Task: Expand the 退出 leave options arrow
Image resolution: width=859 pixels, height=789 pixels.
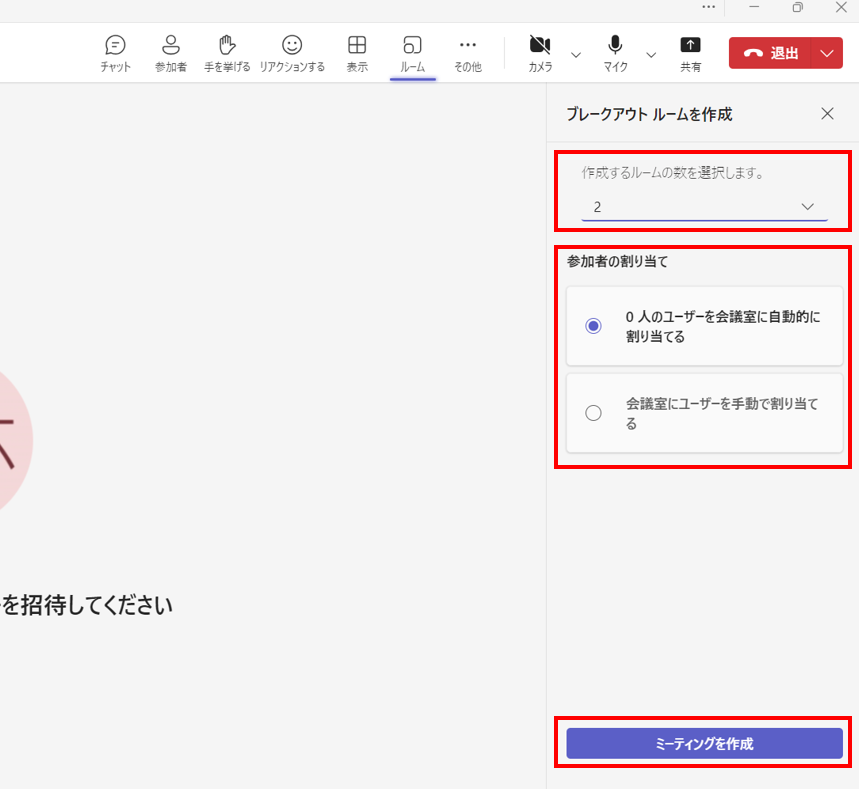Action: click(827, 53)
